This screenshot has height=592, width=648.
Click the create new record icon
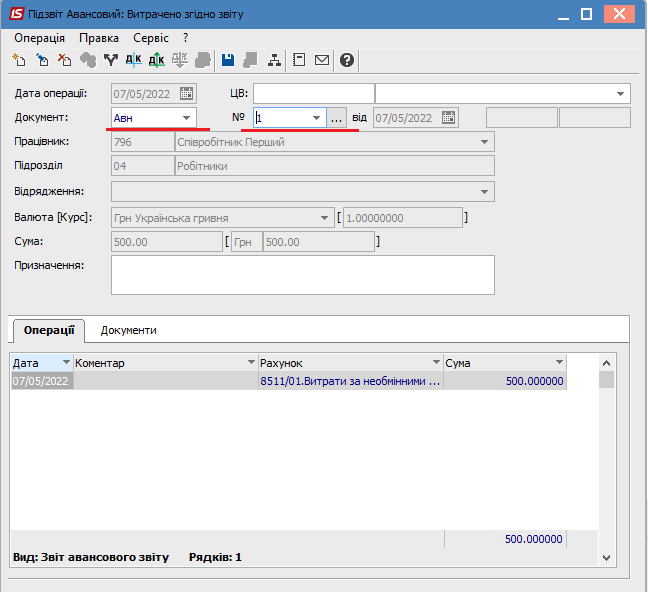(19, 60)
